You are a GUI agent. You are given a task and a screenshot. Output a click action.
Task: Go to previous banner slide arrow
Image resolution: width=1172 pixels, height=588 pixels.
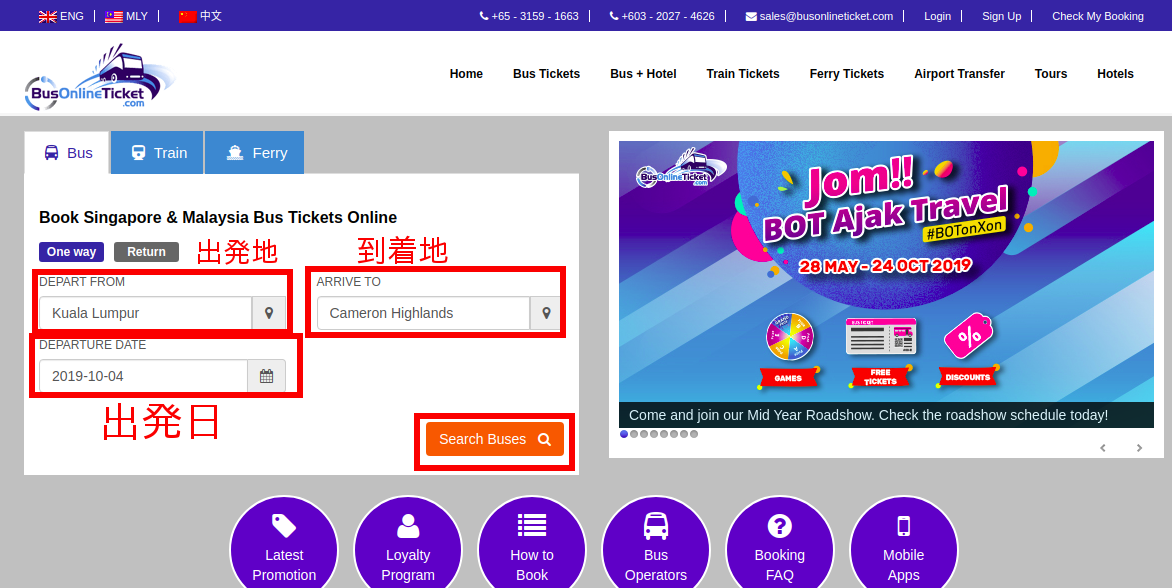click(1102, 448)
